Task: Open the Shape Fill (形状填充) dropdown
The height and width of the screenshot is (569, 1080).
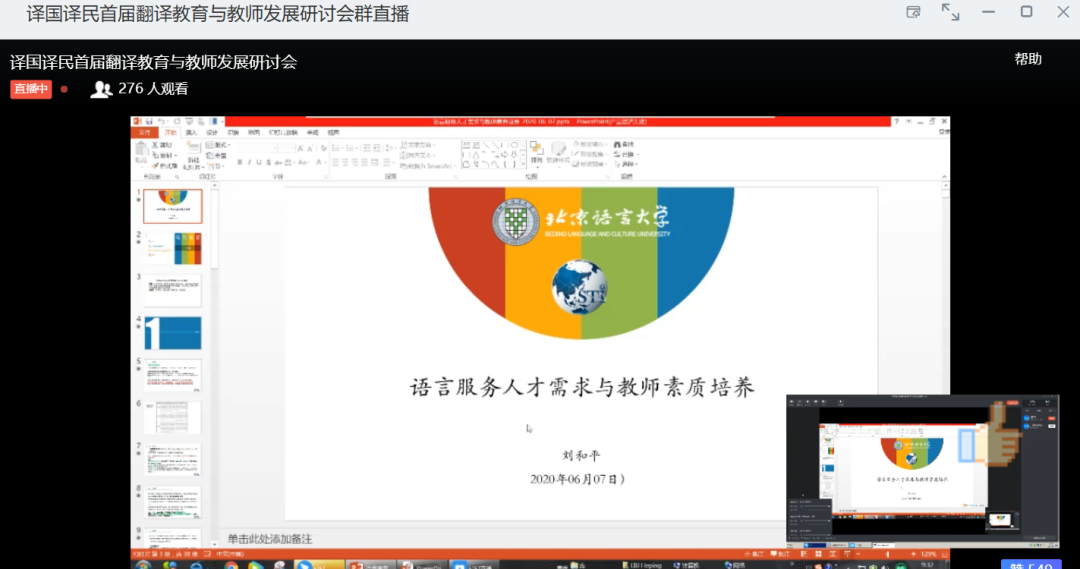Action: 588,145
